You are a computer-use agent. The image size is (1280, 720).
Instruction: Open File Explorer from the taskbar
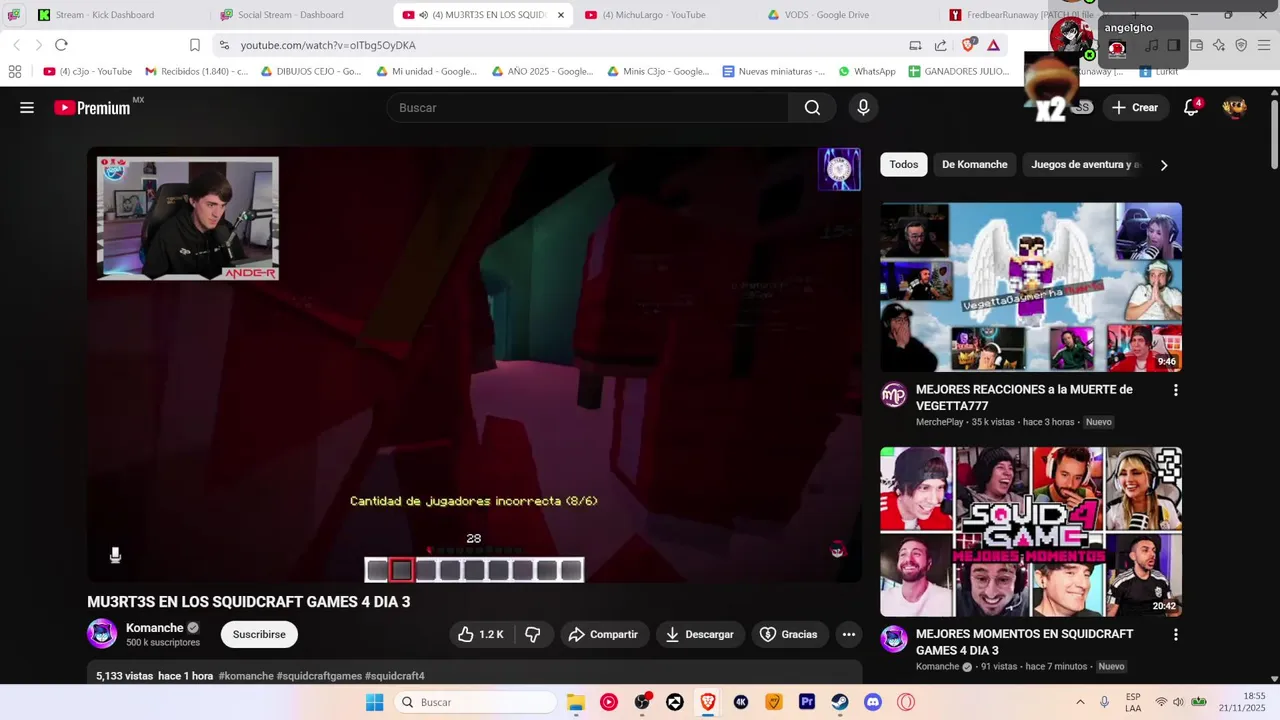pos(576,702)
